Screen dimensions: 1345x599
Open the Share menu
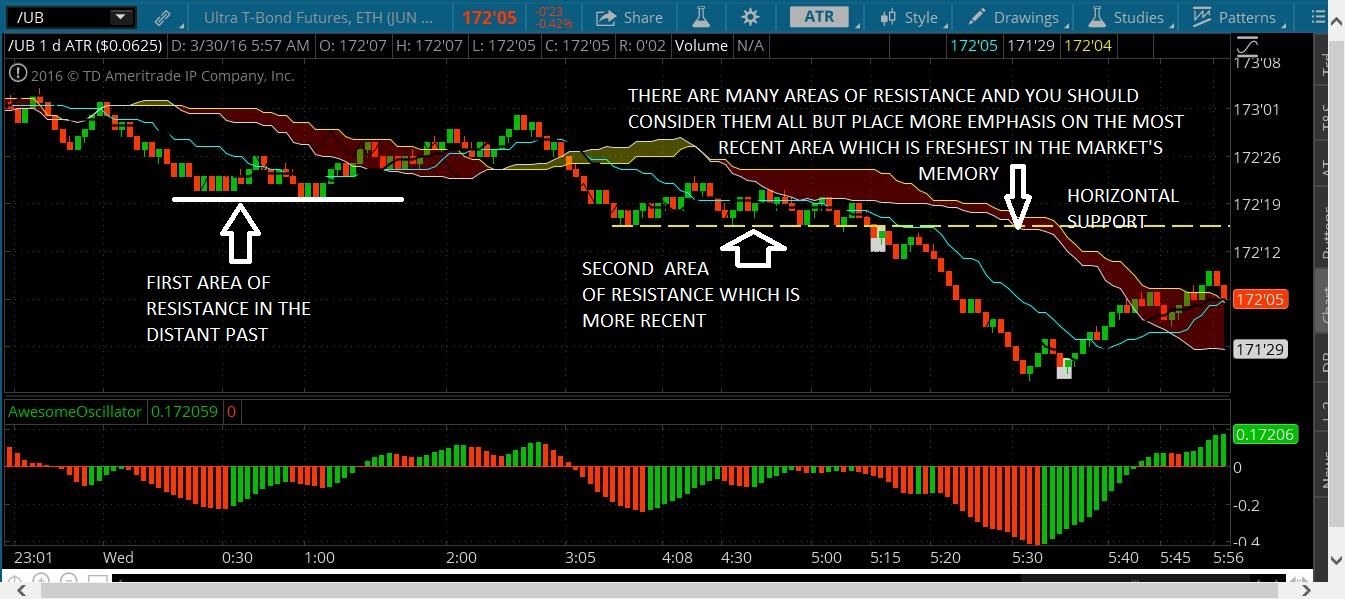pos(630,17)
